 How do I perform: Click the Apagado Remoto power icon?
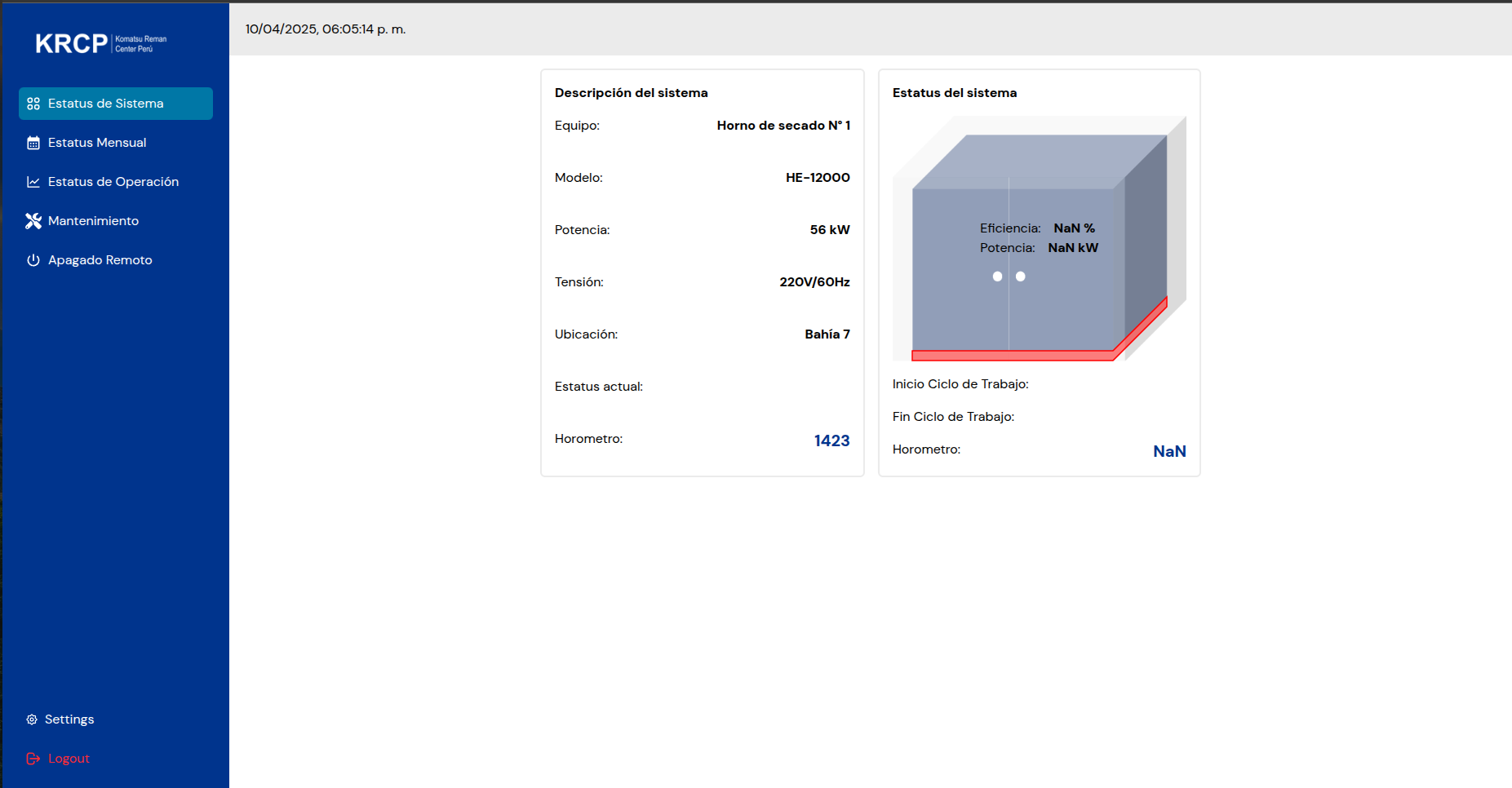point(33,260)
